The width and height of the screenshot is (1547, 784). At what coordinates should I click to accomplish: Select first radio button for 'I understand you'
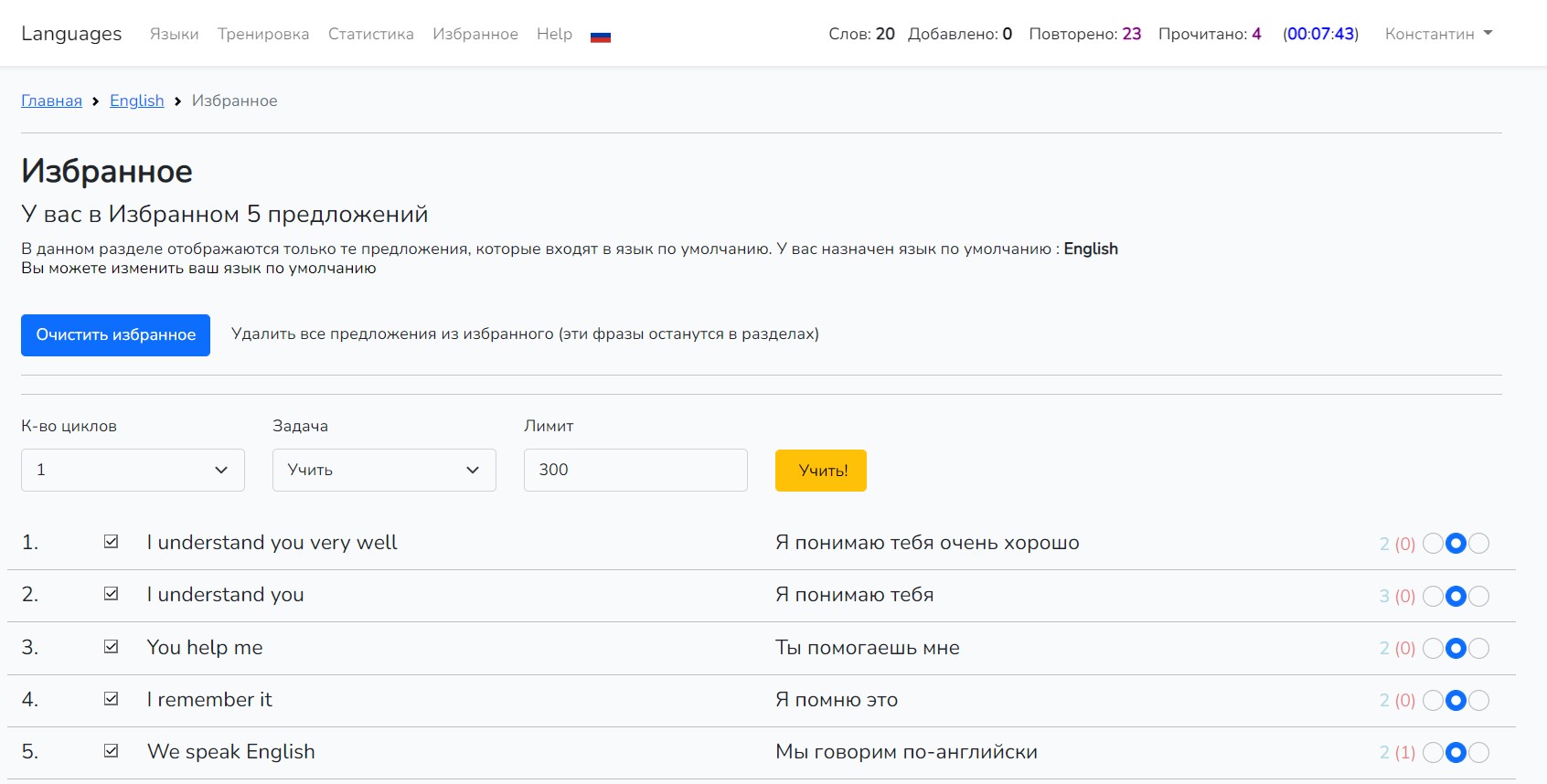(1433, 597)
